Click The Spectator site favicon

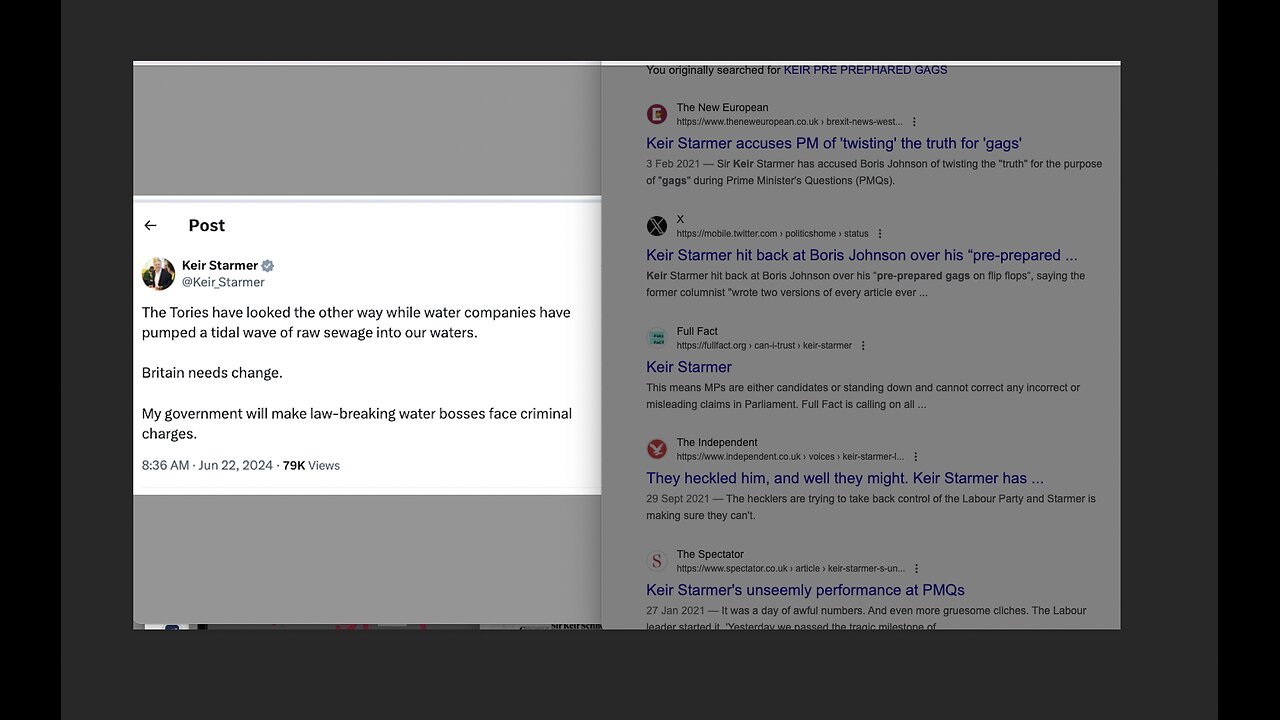pos(657,561)
